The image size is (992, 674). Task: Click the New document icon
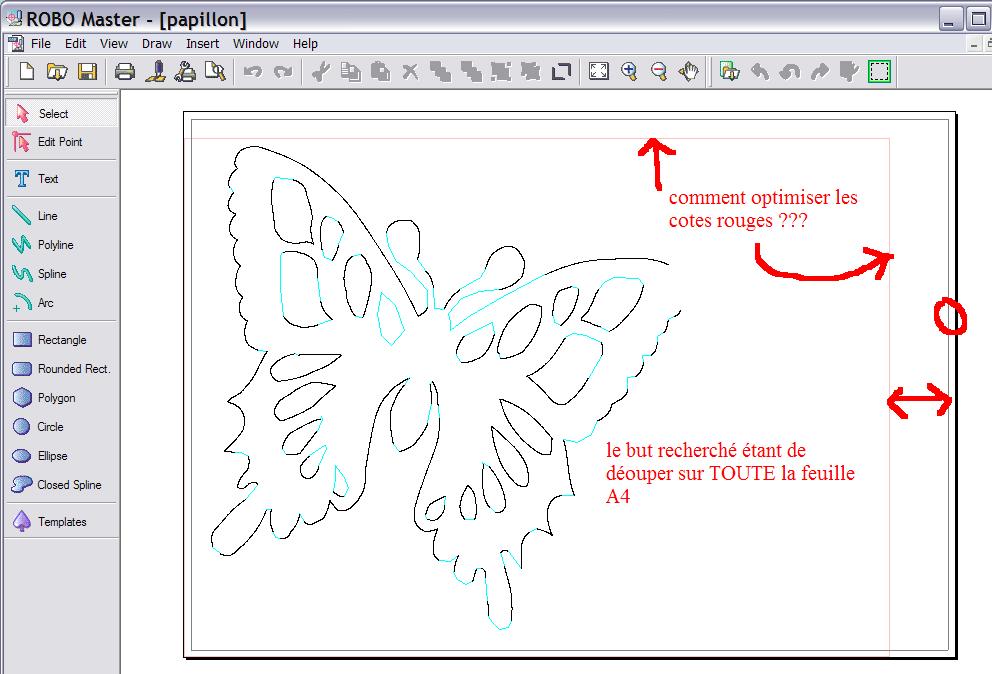(27, 72)
